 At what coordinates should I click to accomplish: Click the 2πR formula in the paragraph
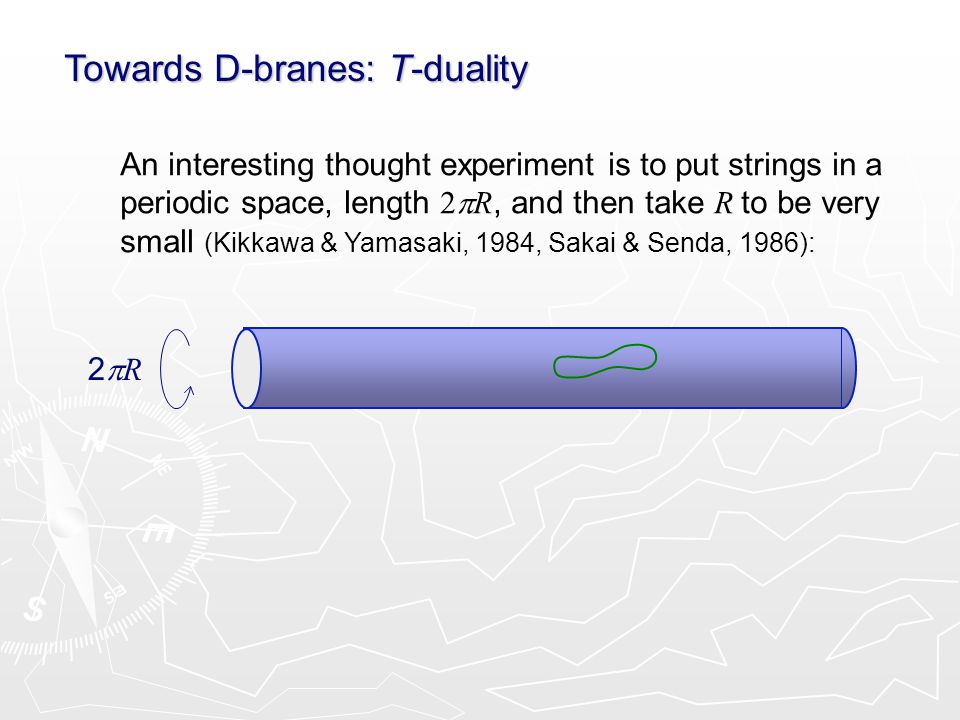tap(467, 204)
